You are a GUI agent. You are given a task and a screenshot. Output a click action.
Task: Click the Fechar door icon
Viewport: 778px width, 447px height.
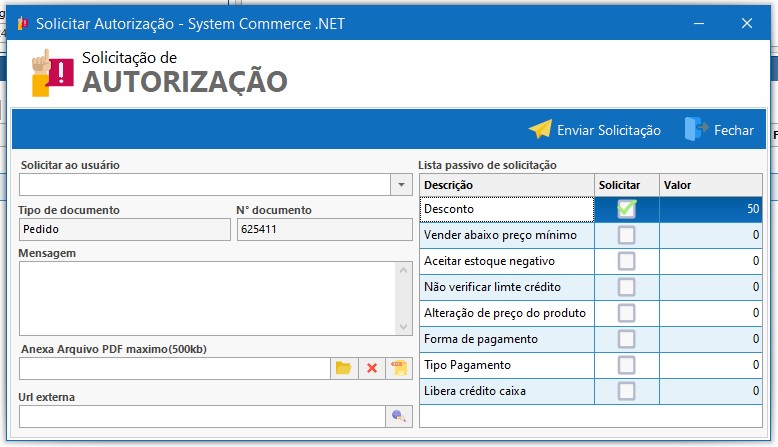point(697,129)
